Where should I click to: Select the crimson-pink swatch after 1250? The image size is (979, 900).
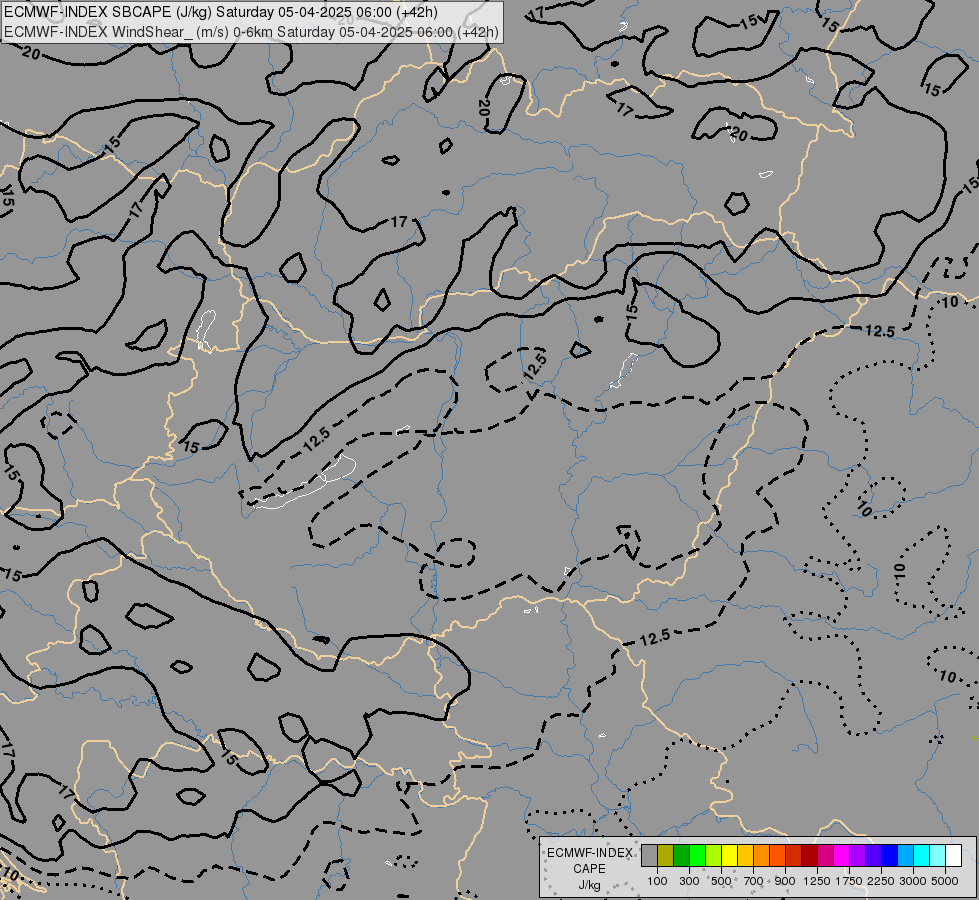click(825, 856)
